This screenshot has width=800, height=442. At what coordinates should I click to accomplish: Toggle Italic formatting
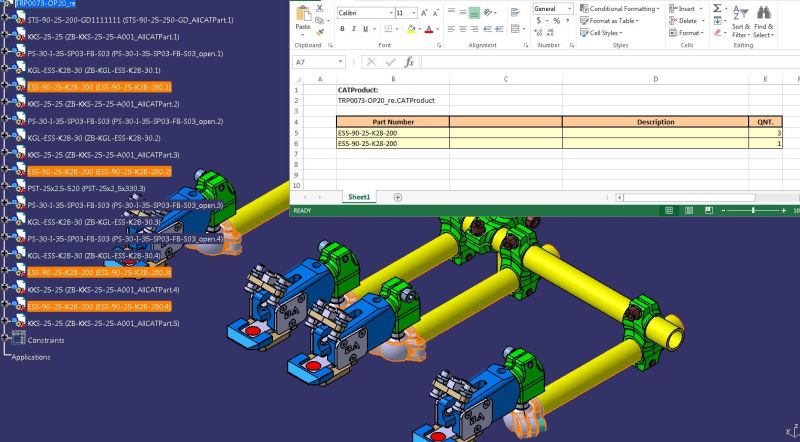pyautogui.click(x=354, y=29)
